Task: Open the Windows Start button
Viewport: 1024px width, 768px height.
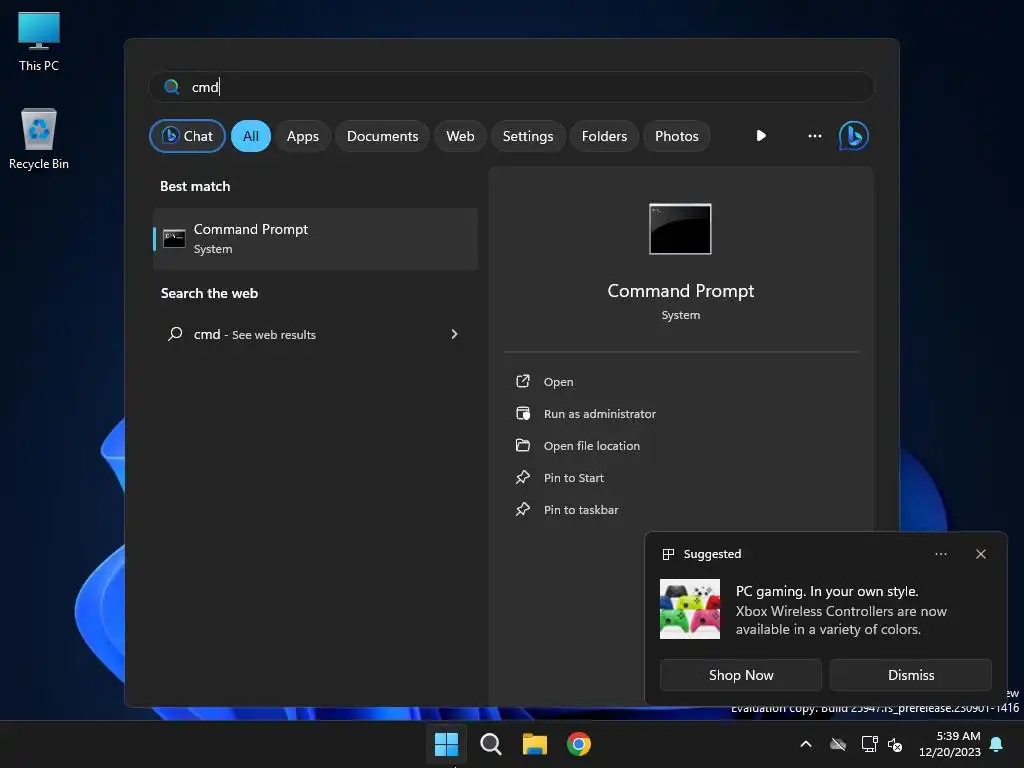Action: (x=447, y=744)
